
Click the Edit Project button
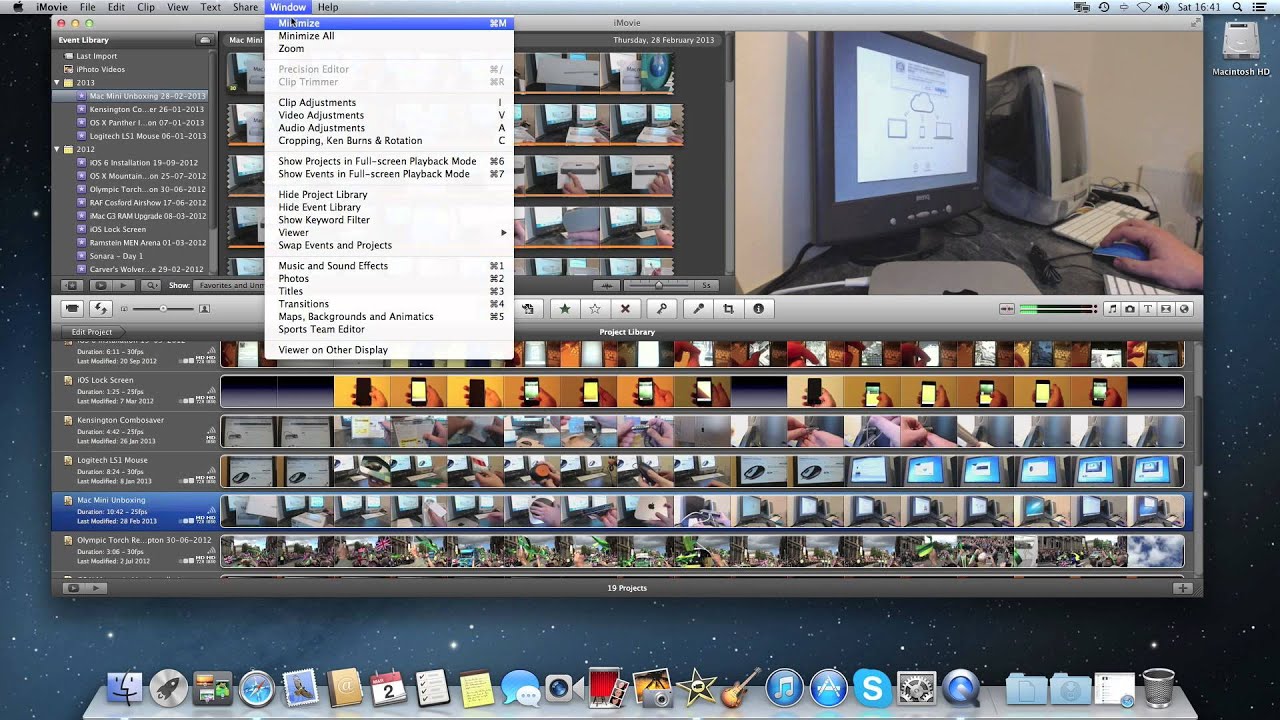(92, 332)
